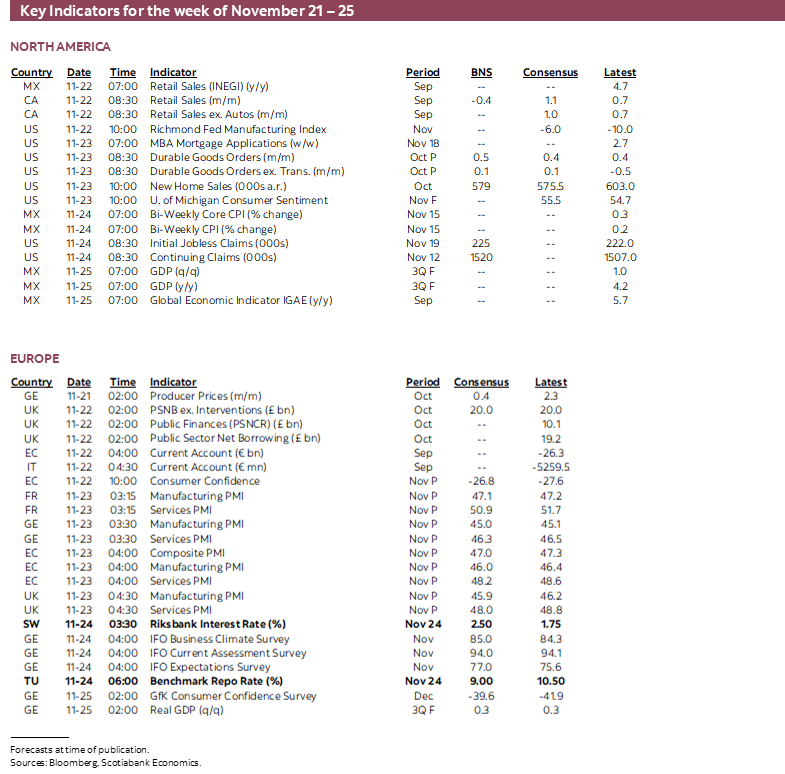Click 'Bi-Weekly CPI (% change)' indicator
The height and width of the screenshot is (774, 785).
point(213,229)
